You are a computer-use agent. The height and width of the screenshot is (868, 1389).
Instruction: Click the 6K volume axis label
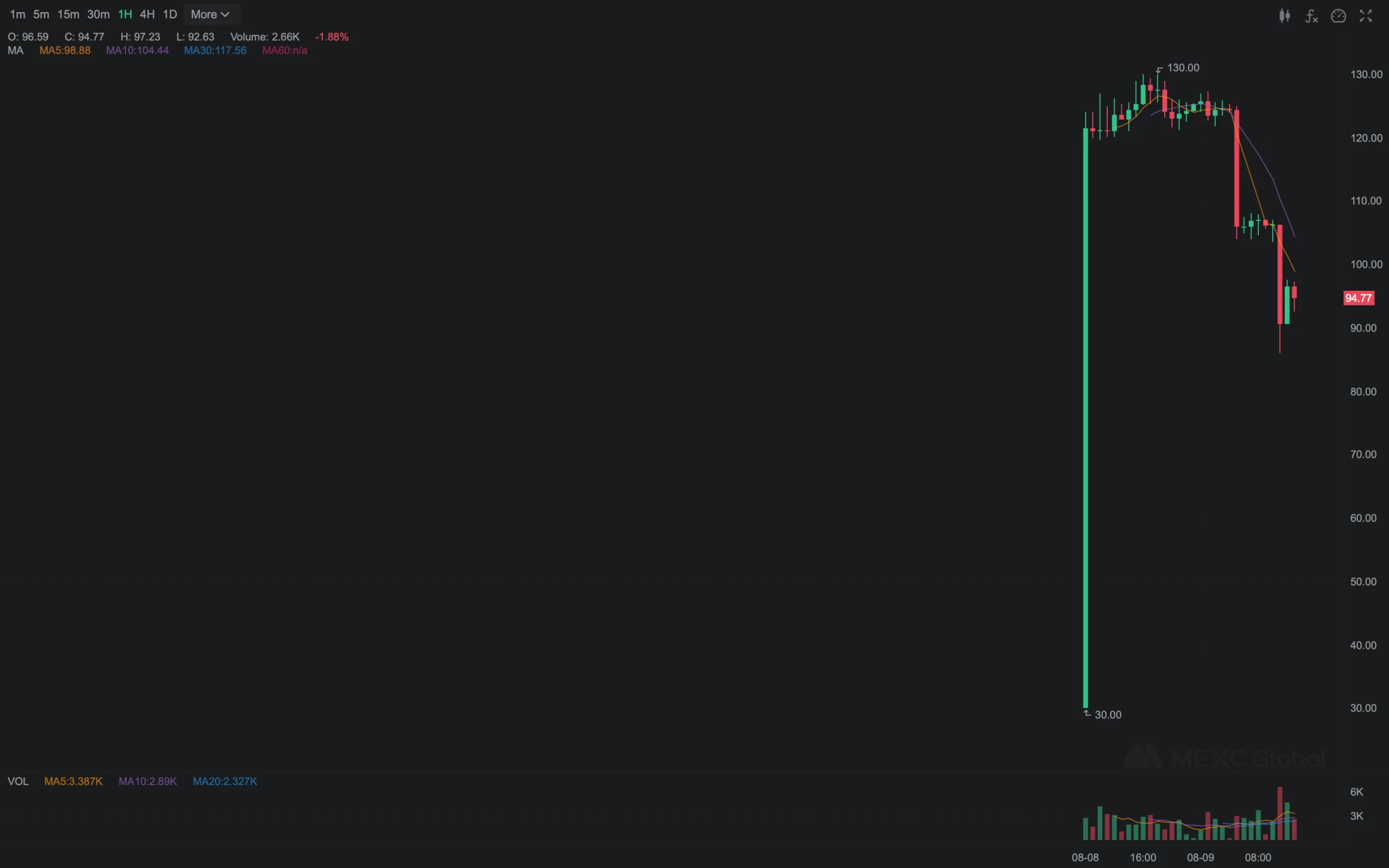(x=1356, y=792)
